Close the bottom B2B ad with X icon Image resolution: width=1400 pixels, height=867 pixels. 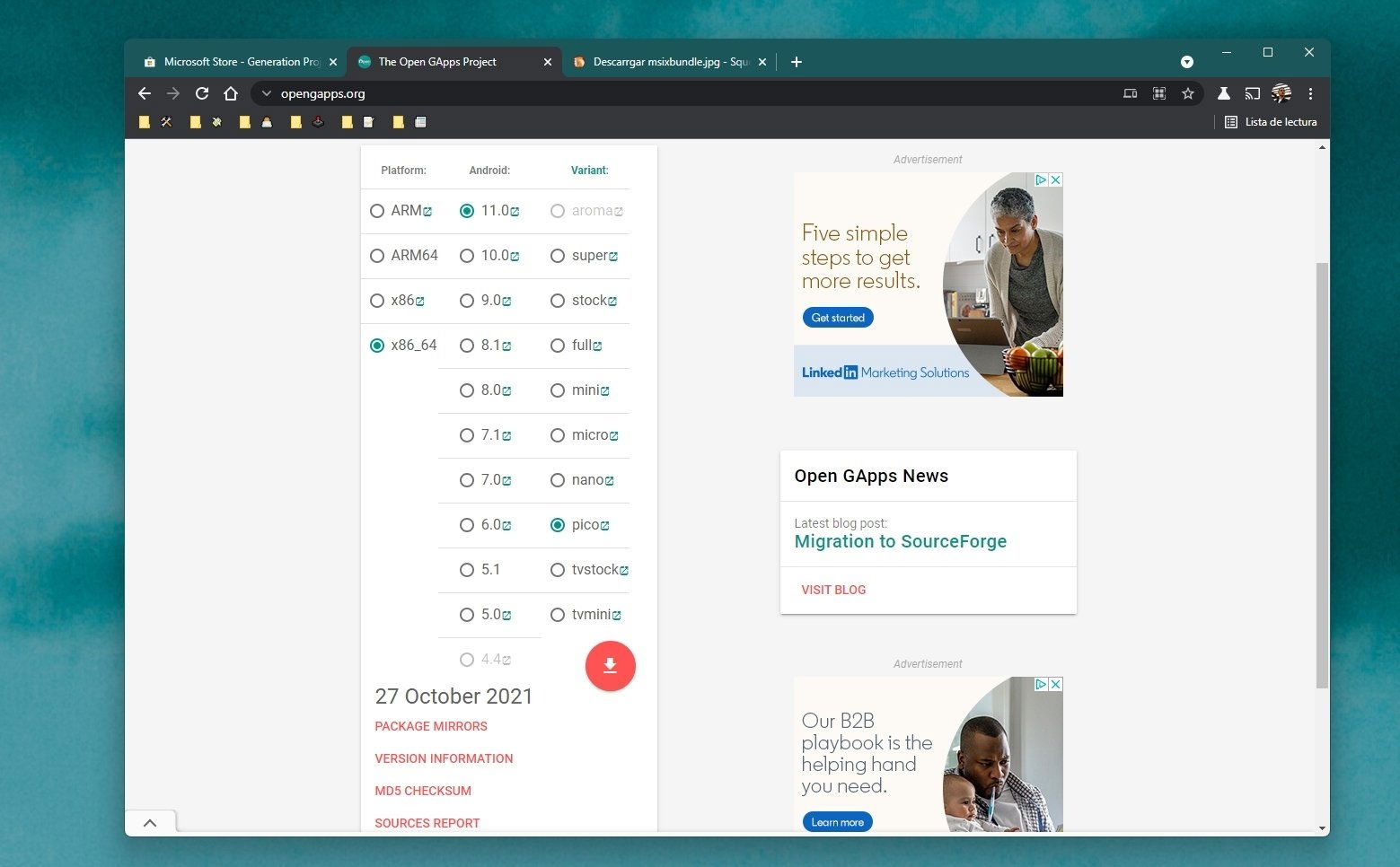click(x=1056, y=684)
